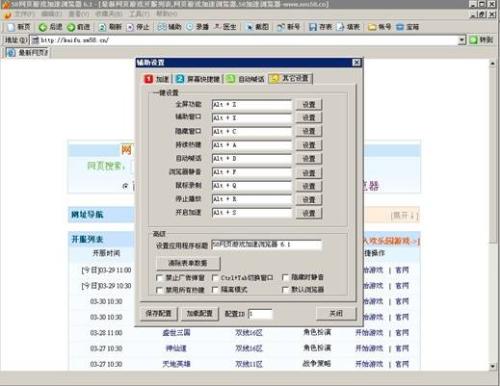The height and width of the screenshot is (386, 500).
Task: Select the 其它设置 tab
Action: click(290, 79)
